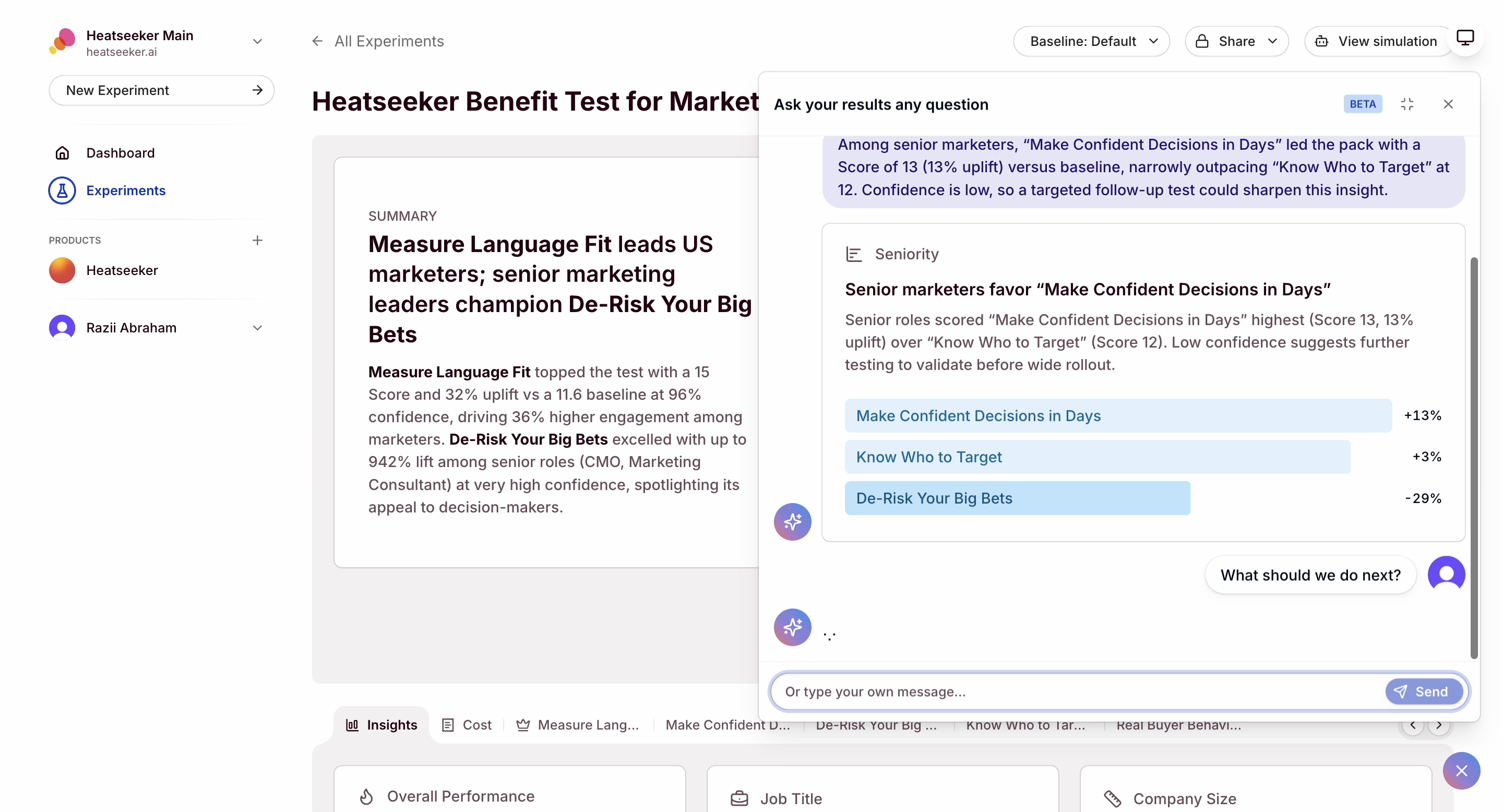Viewport: 1503px width, 812px height.
Task: Open the Measure Lang... tab
Action: (x=578, y=725)
